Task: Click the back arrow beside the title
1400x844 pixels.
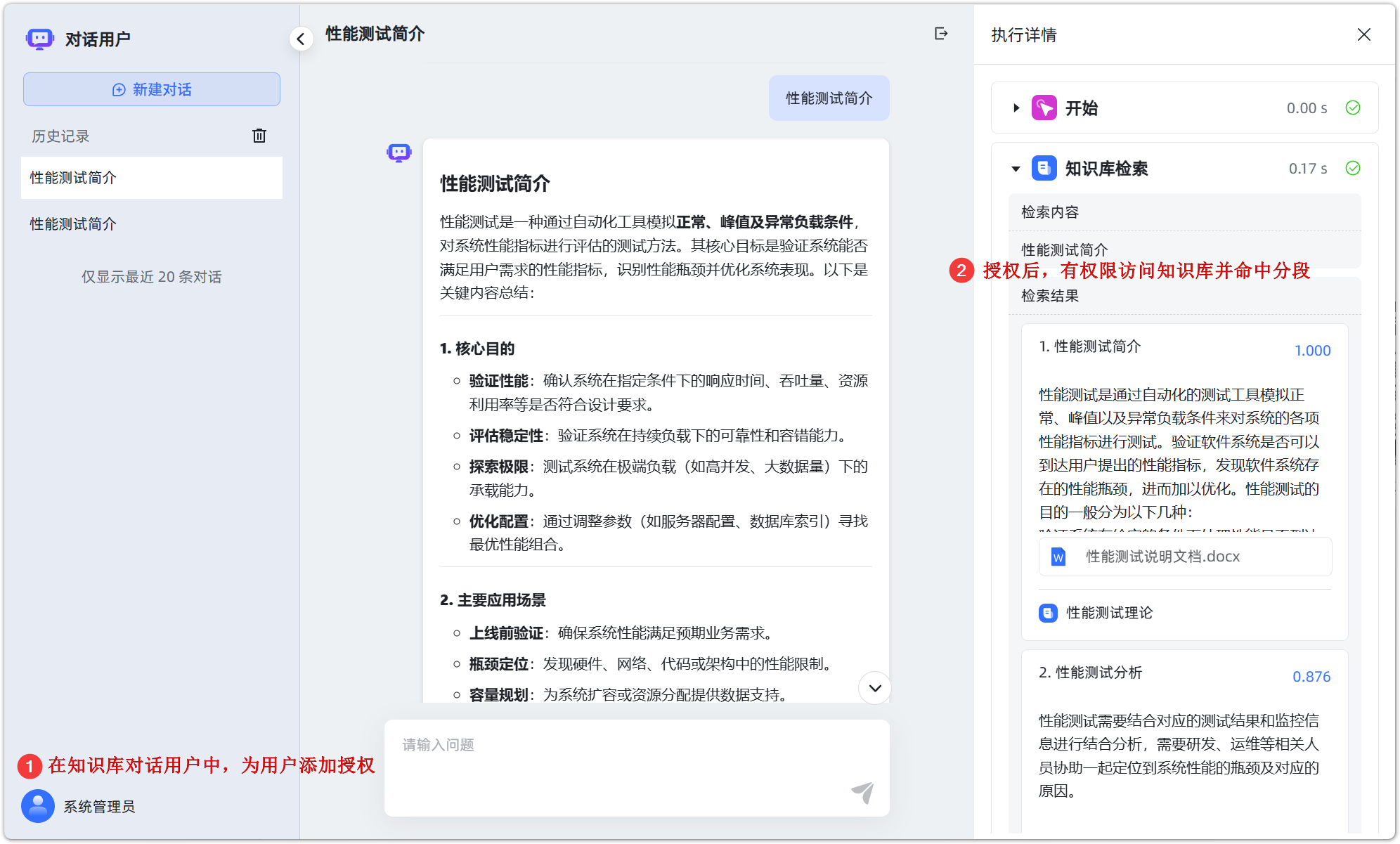Action: point(301,39)
